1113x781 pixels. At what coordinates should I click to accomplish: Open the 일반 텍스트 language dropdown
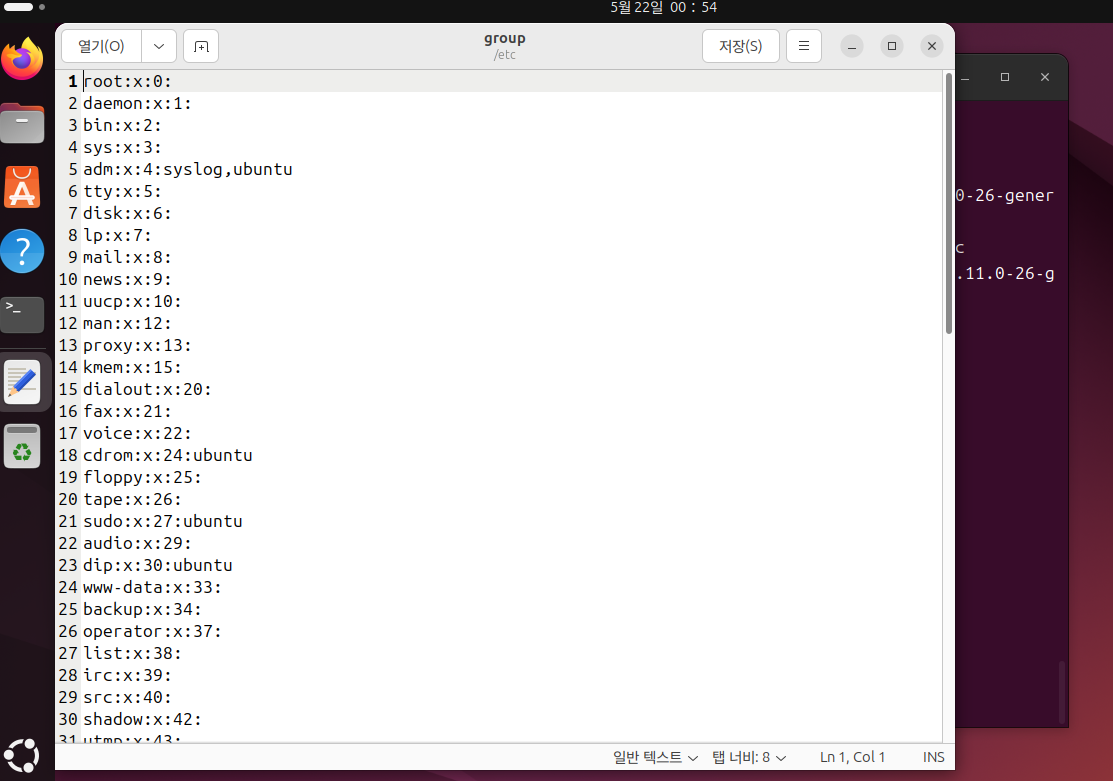pos(655,758)
